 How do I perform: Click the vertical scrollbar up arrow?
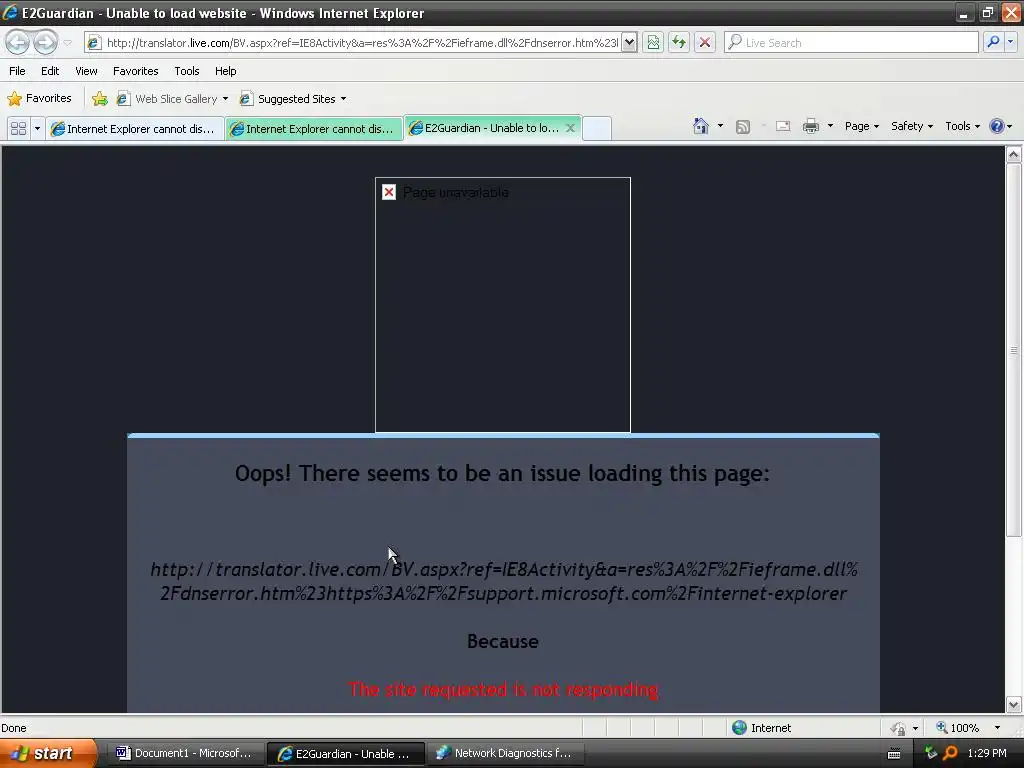[1014, 155]
